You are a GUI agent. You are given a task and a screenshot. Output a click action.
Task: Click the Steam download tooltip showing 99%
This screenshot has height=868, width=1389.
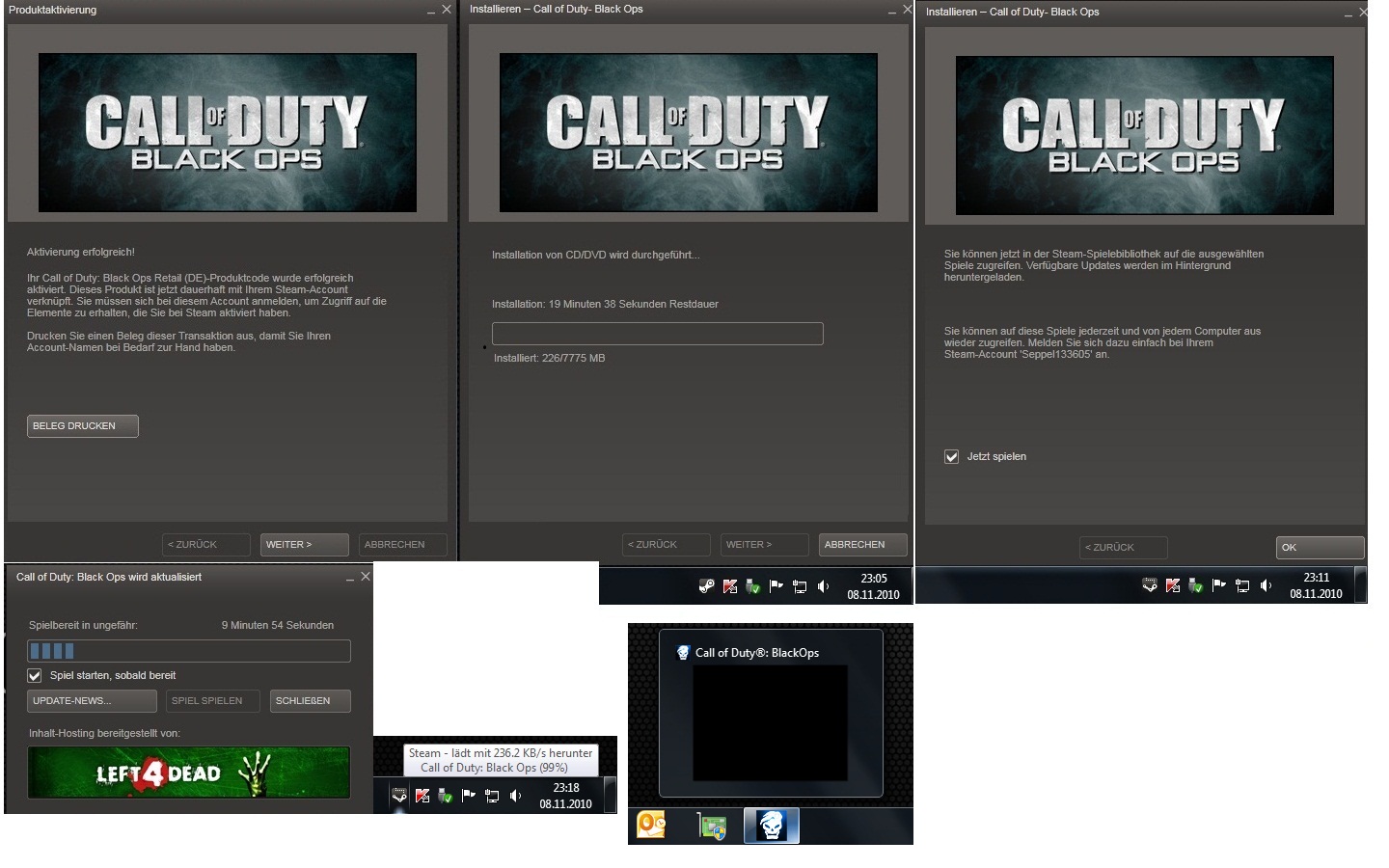tap(501, 760)
